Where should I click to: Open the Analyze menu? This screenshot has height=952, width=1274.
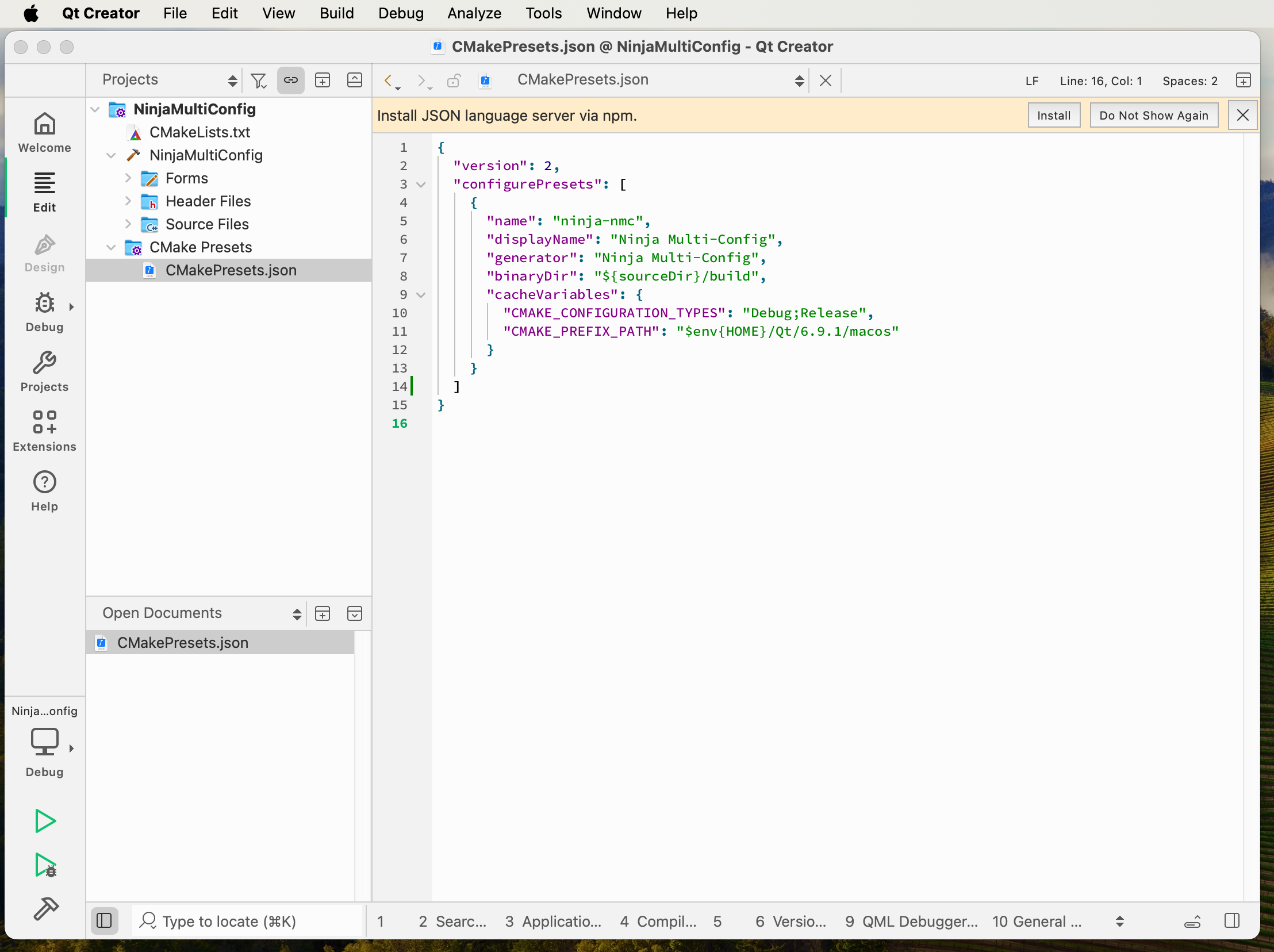coord(474,13)
